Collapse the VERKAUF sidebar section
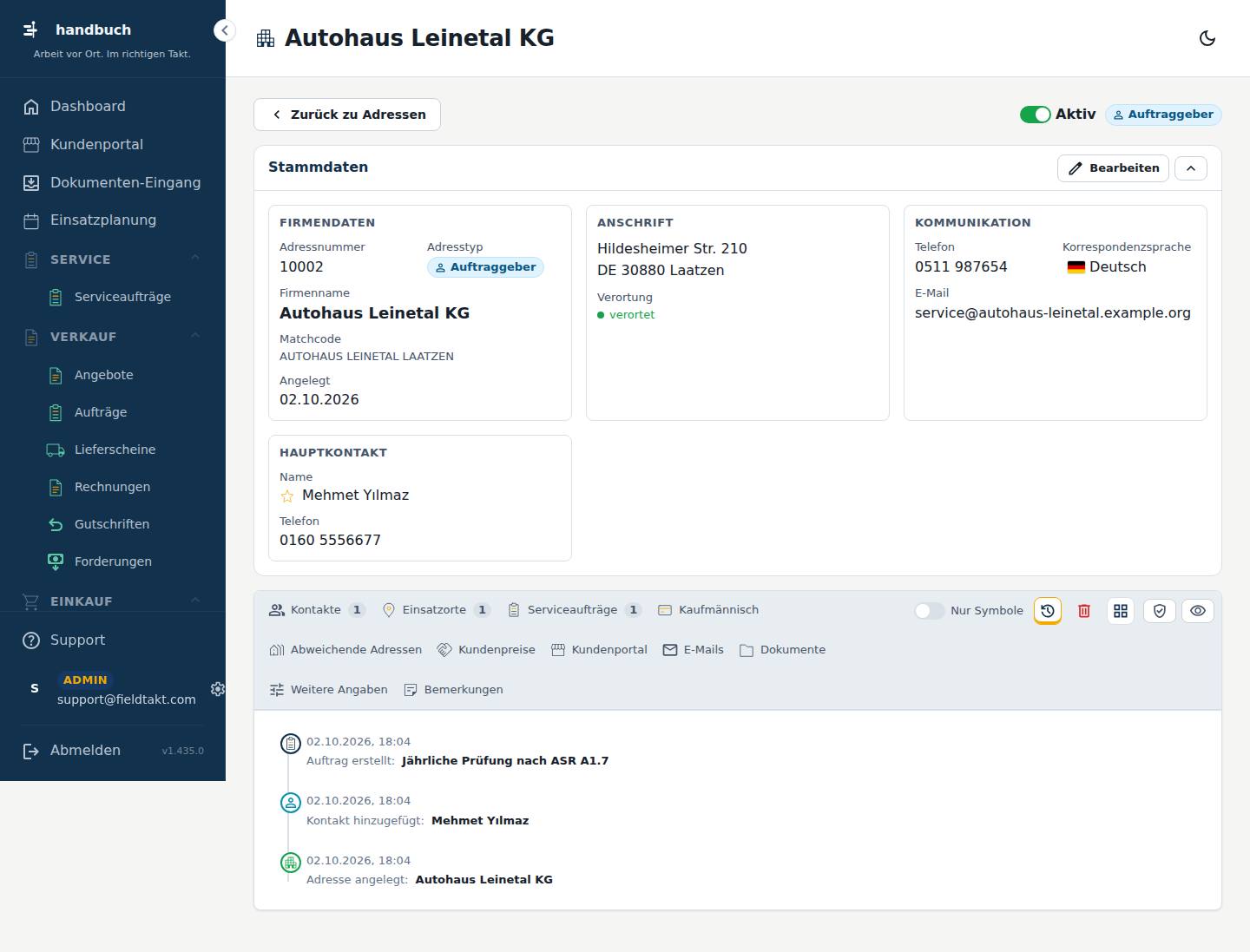 [x=113, y=337]
